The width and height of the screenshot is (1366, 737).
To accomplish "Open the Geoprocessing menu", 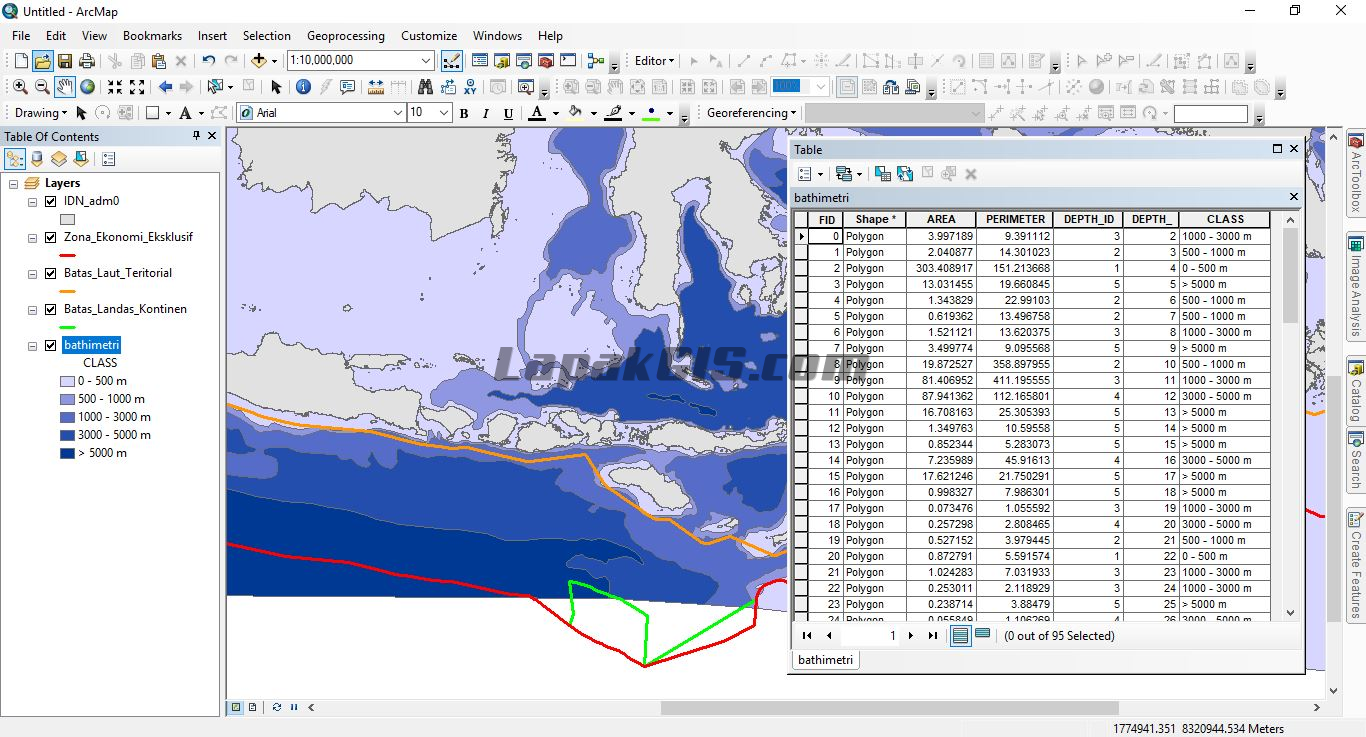I will tap(345, 35).
